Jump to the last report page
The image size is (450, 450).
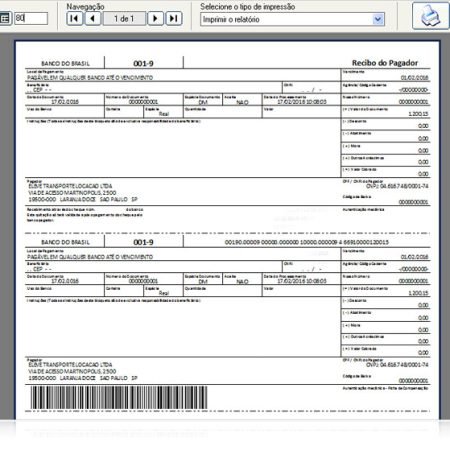[x=174, y=18]
